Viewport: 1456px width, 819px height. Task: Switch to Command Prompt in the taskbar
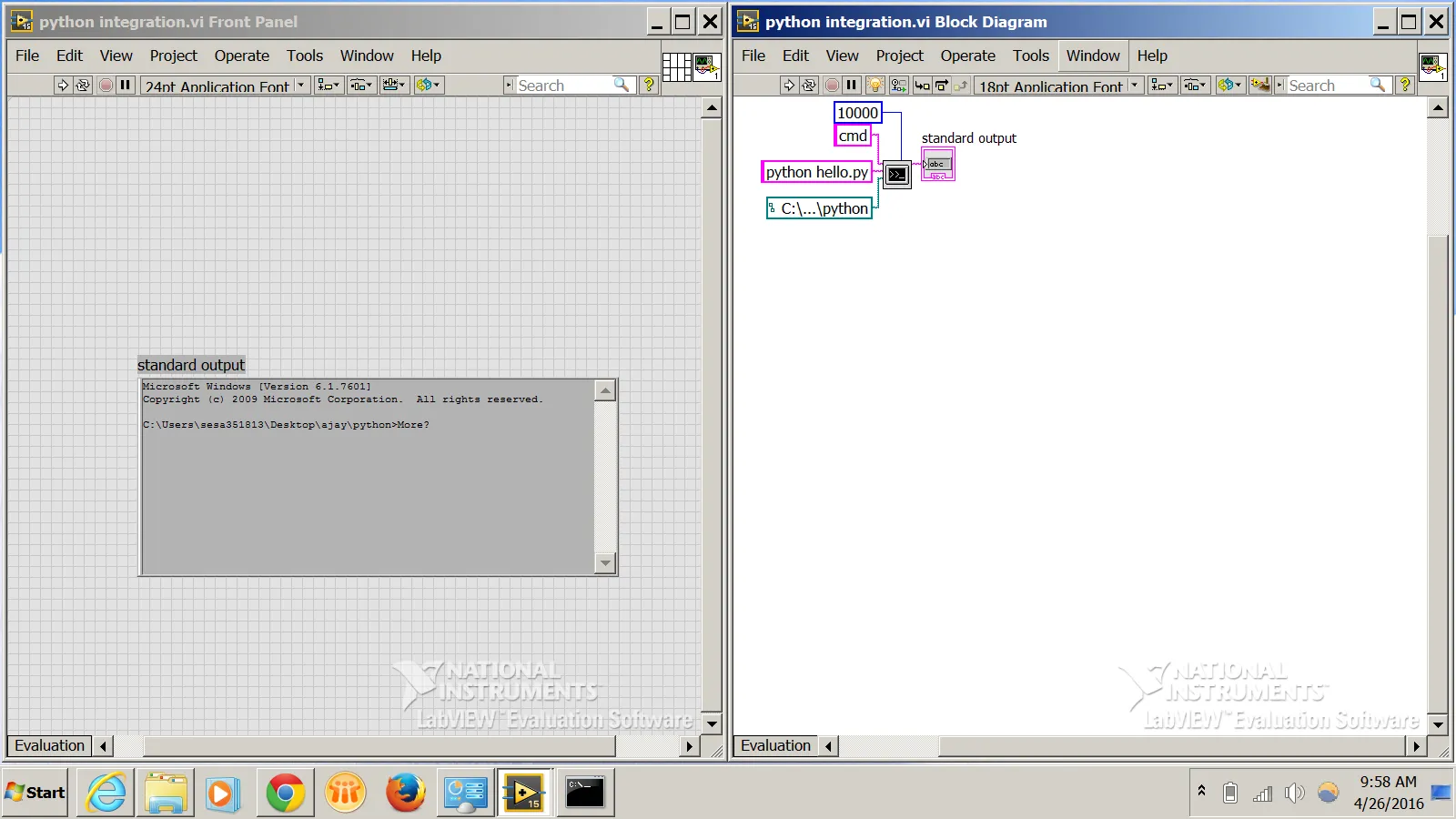click(x=584, y=793)
